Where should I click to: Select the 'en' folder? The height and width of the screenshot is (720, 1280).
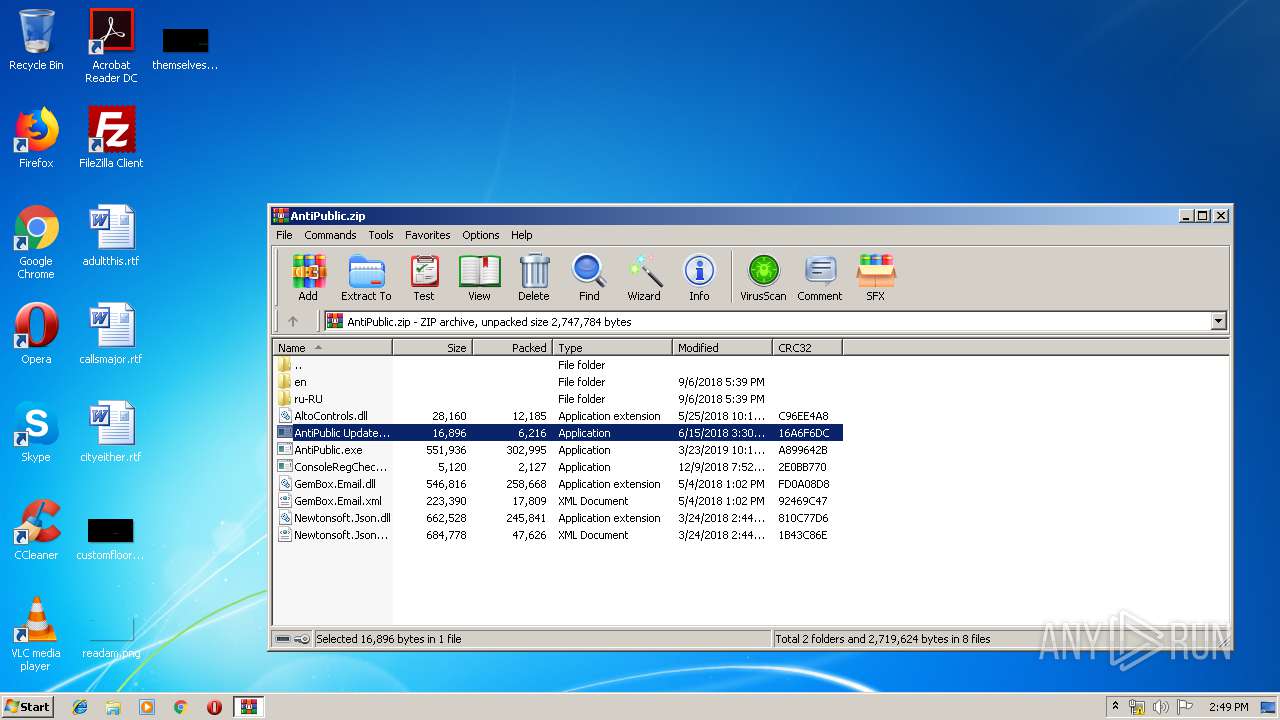(558, 382)
